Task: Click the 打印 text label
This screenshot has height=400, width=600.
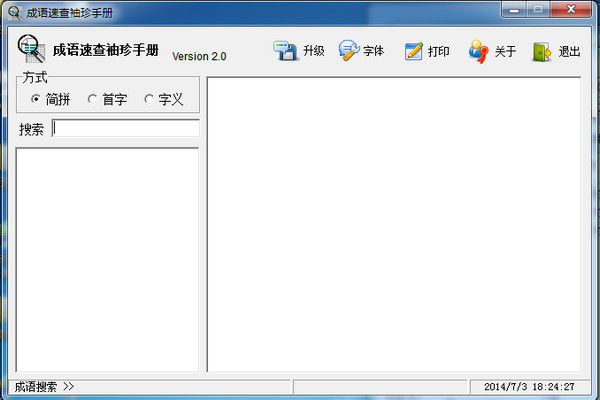Action: pos(439,51)
